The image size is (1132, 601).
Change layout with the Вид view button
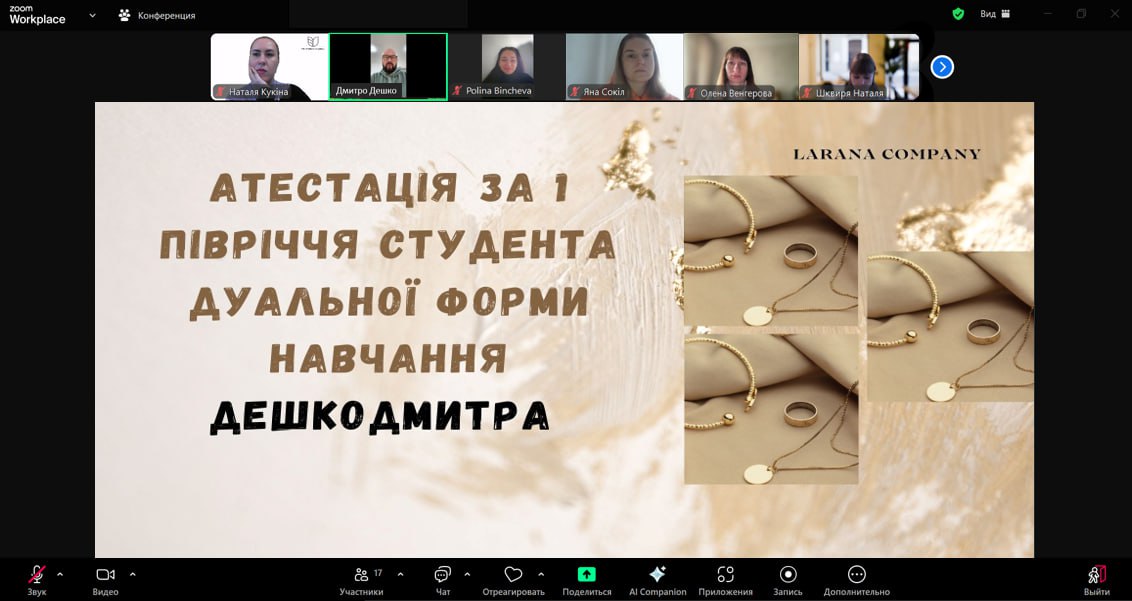coord(995,14)
